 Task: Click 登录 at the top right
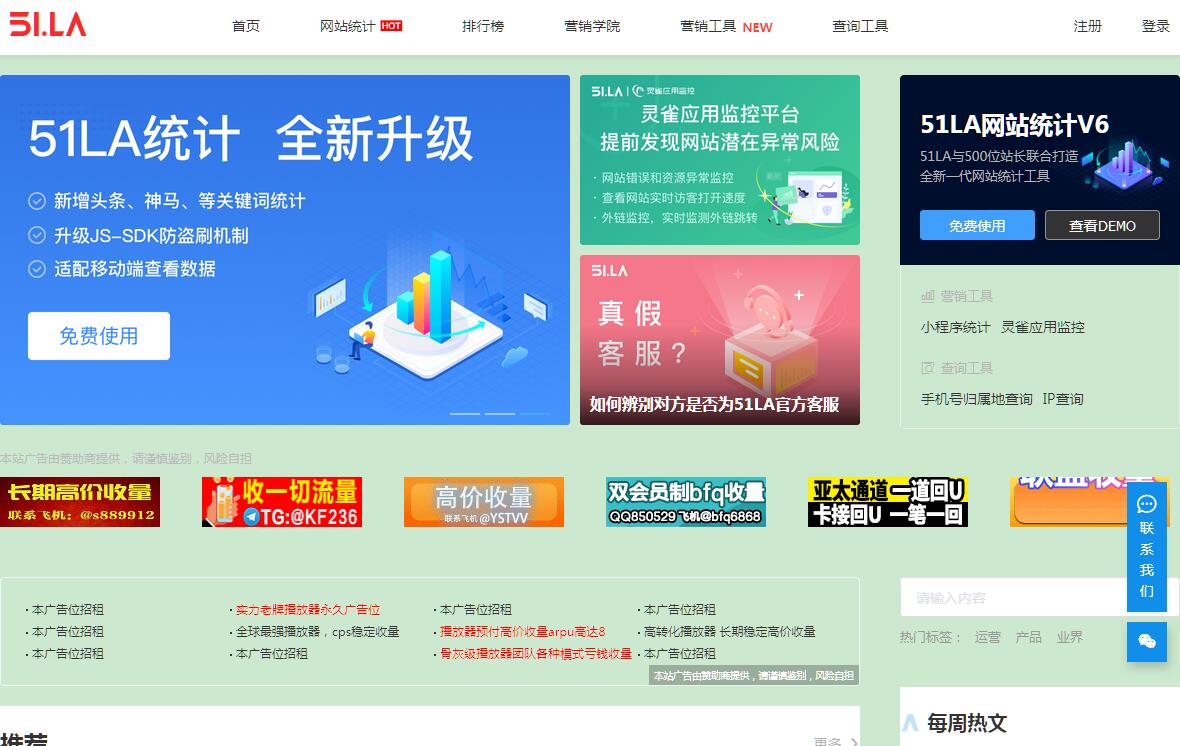1155,26
